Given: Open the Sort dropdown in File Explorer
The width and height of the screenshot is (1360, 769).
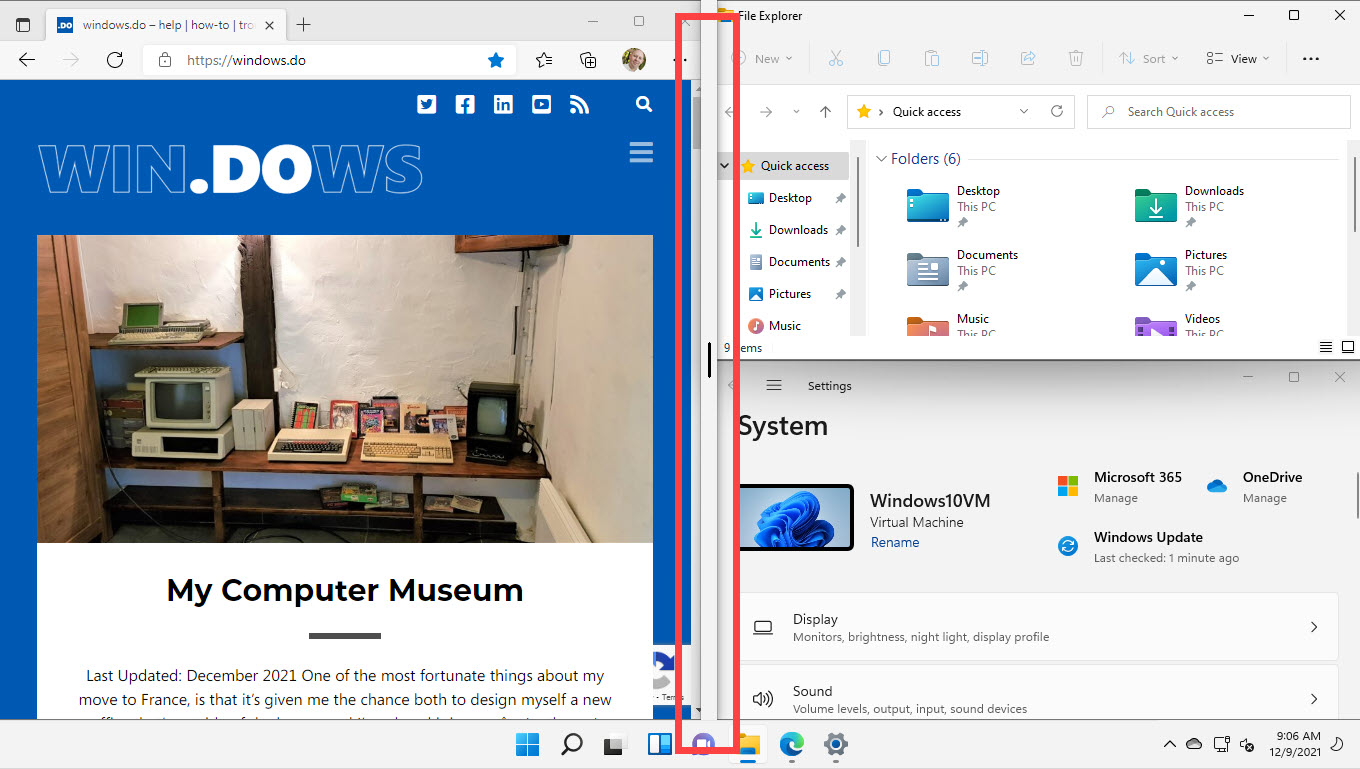Looking at the screenshot, I should (x=1148, y=59).
